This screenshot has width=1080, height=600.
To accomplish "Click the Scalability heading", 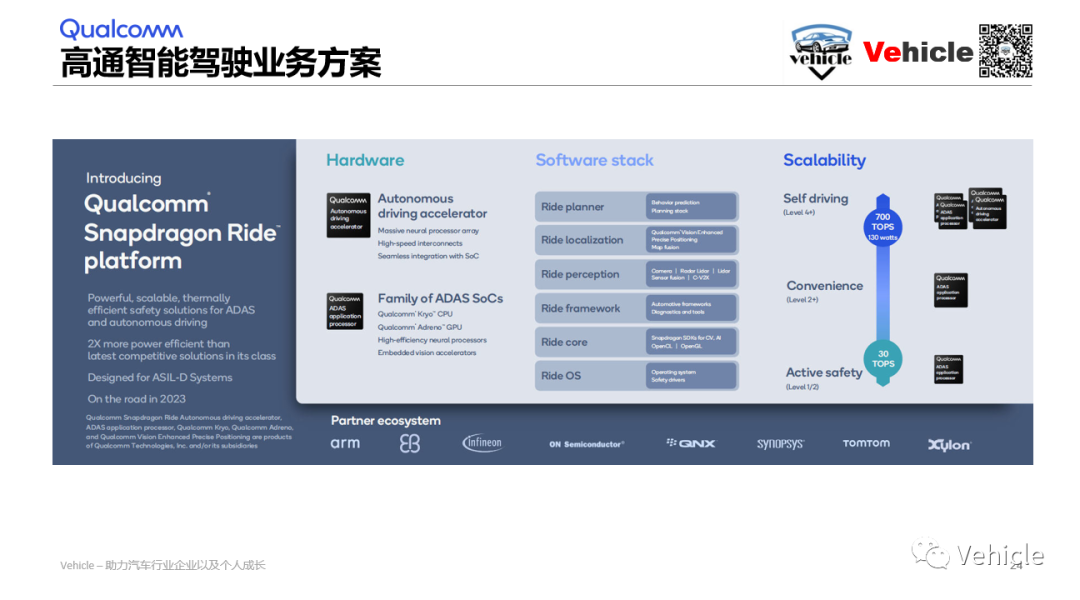I will [x=824, y=161].
